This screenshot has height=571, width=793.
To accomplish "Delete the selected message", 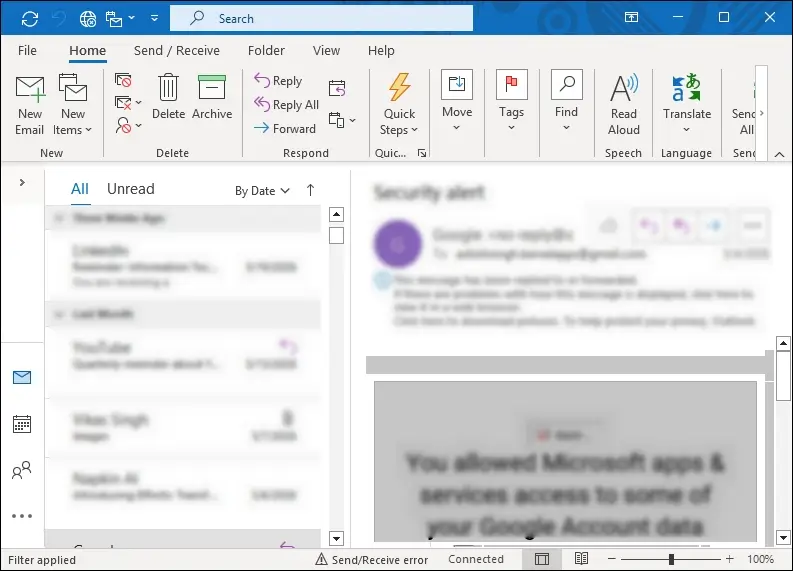I will pyautogui.click(x=168, y=97).
